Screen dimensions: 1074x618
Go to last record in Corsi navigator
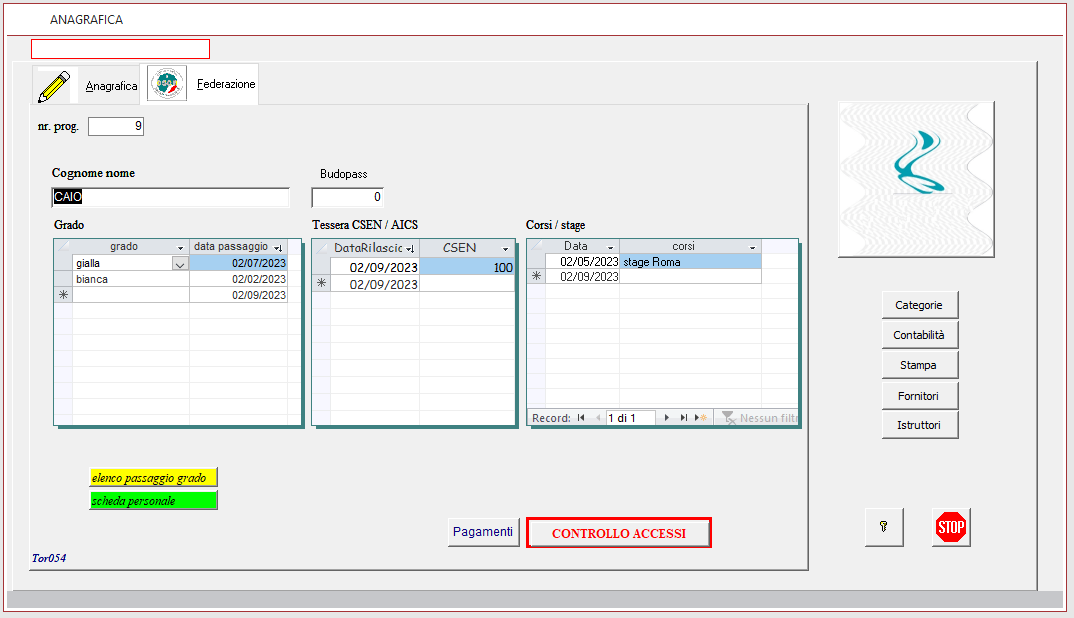(x=683, y=417)
